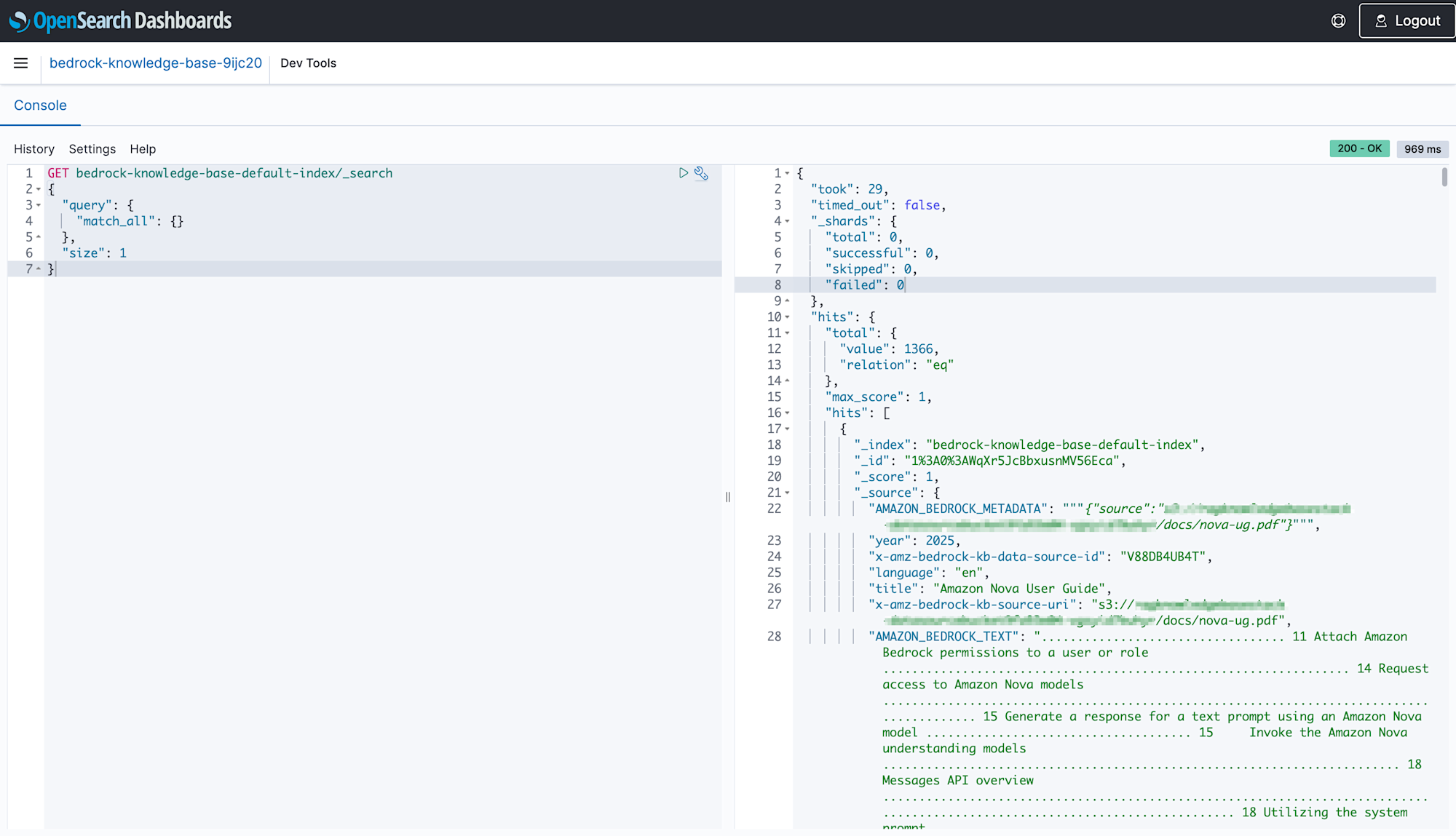Click the response pane vertical scrollbar
Image resolution: width=1456 pixels, height=836 pixels.
pos(1444,177)
